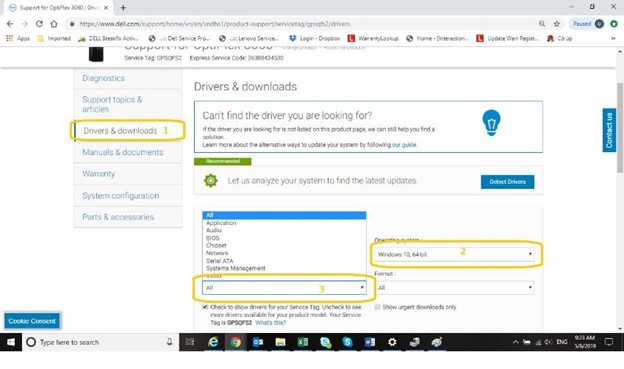Open Manuals & documents section
The height and width of the screenshot is (369, 624).
123,152
